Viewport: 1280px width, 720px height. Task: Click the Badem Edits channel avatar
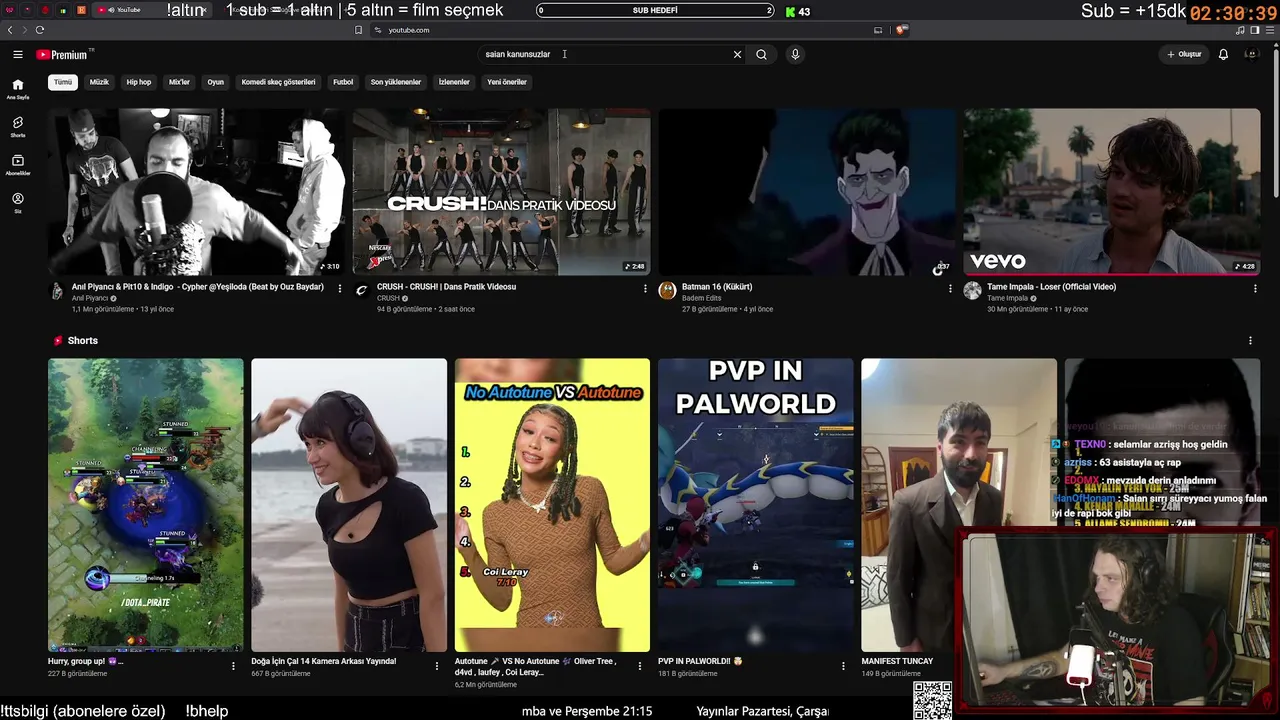(x=667, y=291)
